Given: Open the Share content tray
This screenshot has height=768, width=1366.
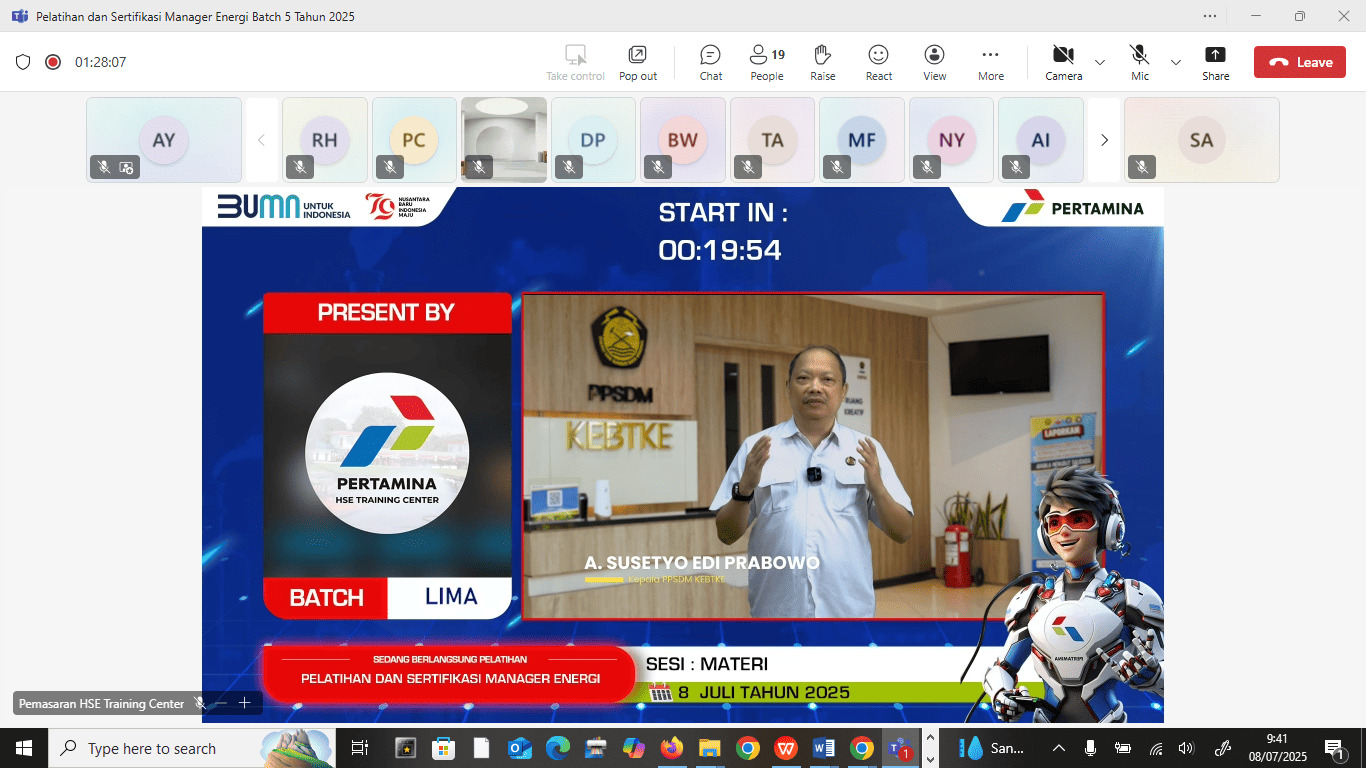Looking at the screenshot, I should pyautogui.click(x=1216, y=62).
